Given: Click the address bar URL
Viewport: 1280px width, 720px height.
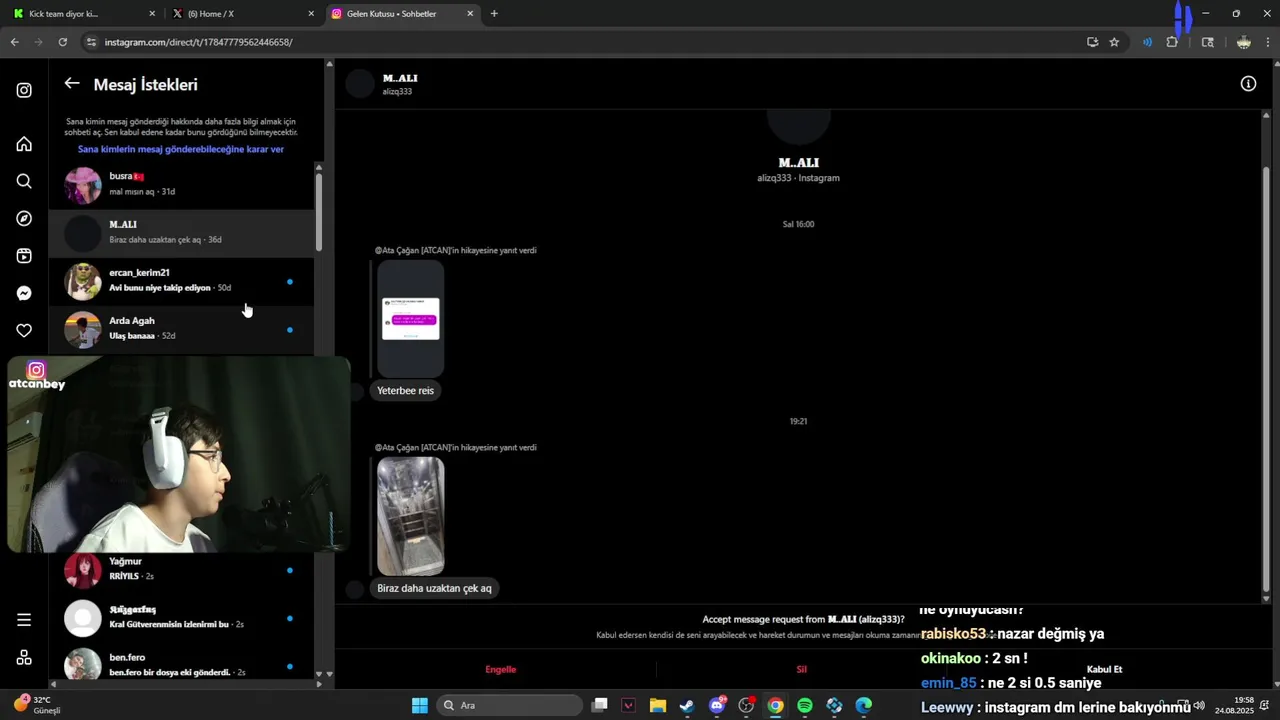Looking at the screenshot, I should (198, 42).
